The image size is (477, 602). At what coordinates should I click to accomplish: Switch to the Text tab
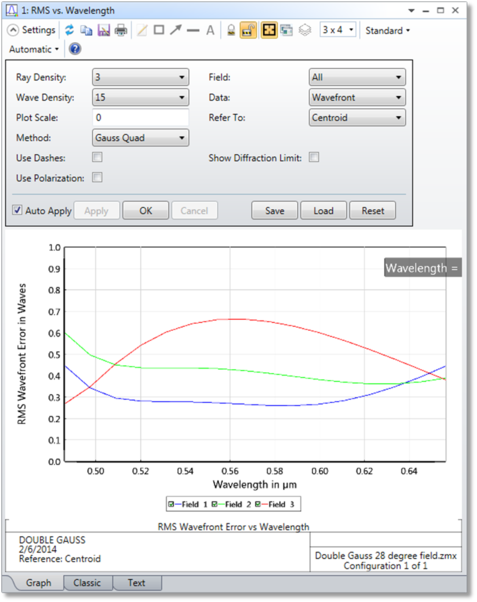[136, 583]
